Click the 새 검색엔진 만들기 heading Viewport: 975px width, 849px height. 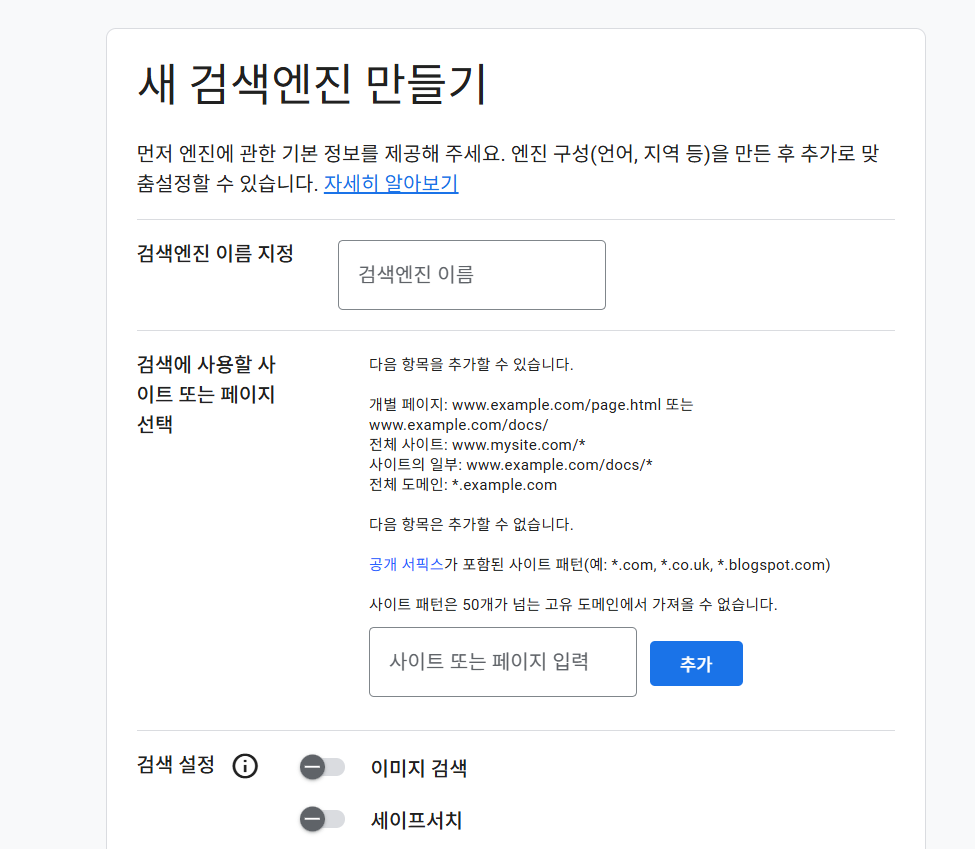tap(312, 85)
